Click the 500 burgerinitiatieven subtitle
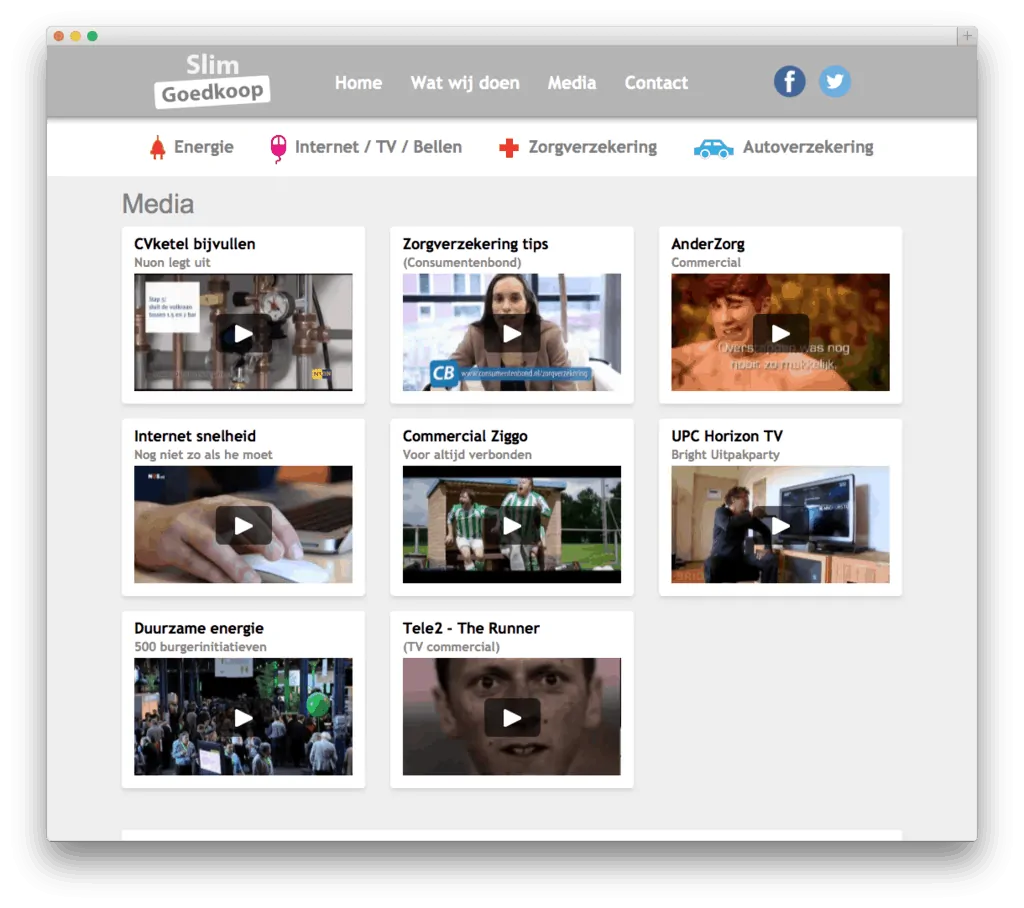Viewport: 1024px width, 908px height. (200, 646)
